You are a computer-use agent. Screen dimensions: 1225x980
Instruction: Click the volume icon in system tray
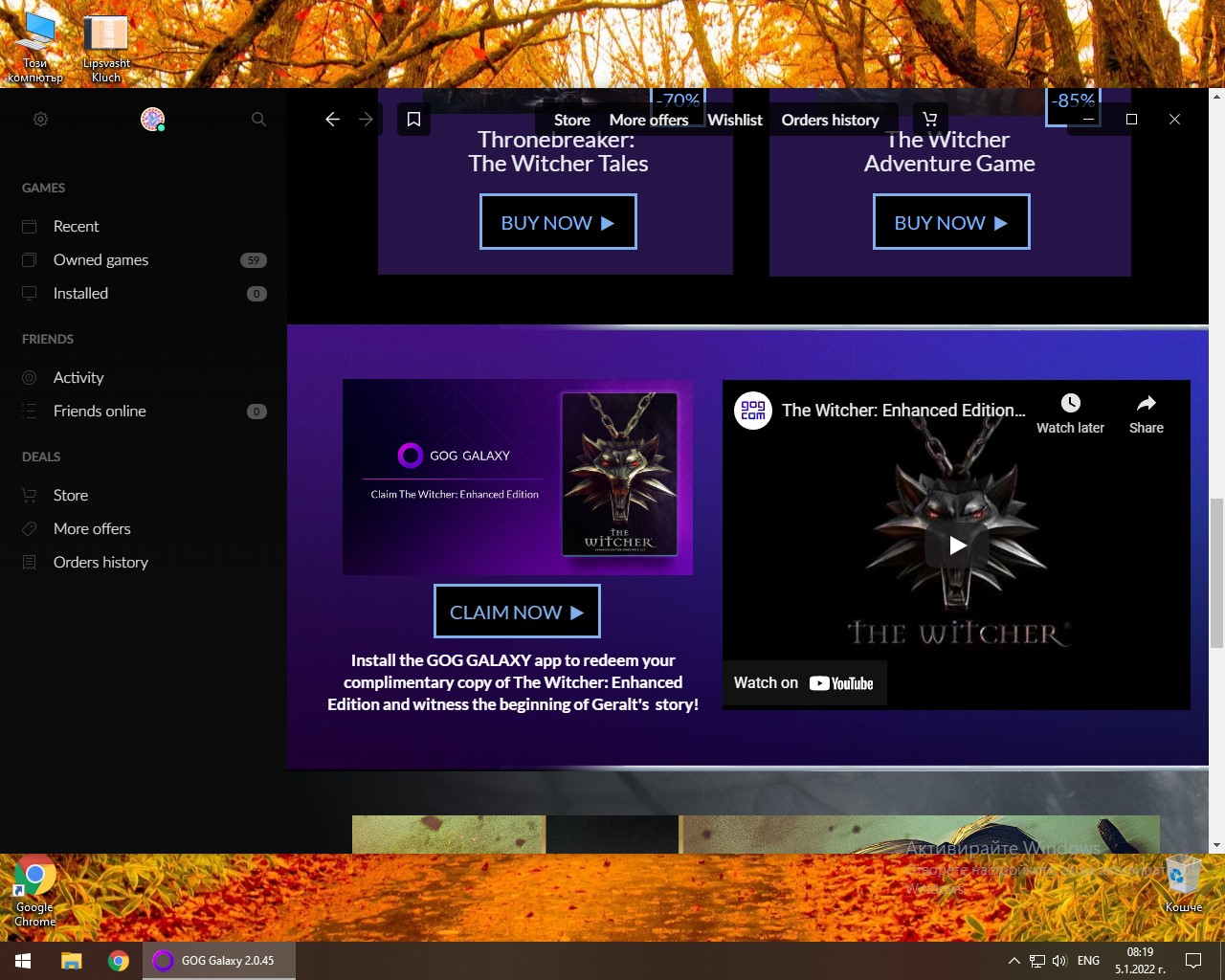point(1059,961)
